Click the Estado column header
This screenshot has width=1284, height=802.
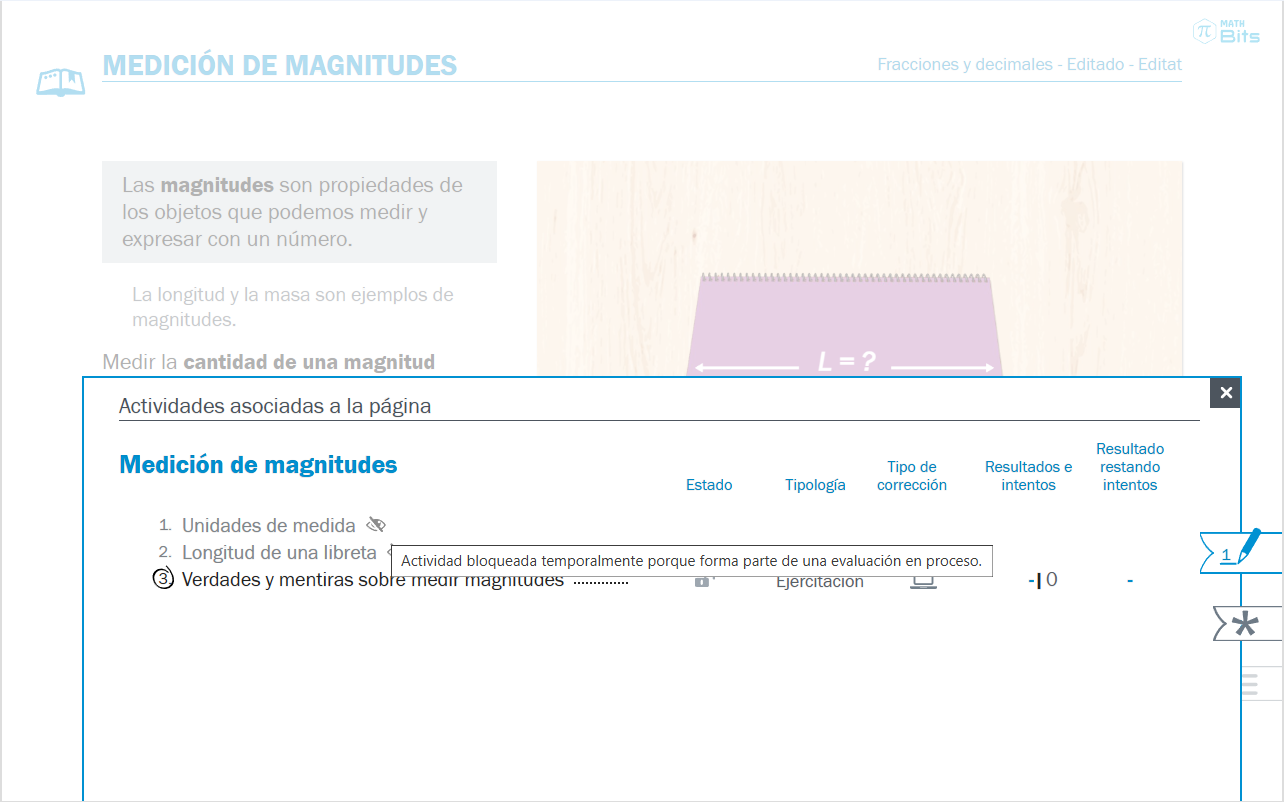point(709,485)
